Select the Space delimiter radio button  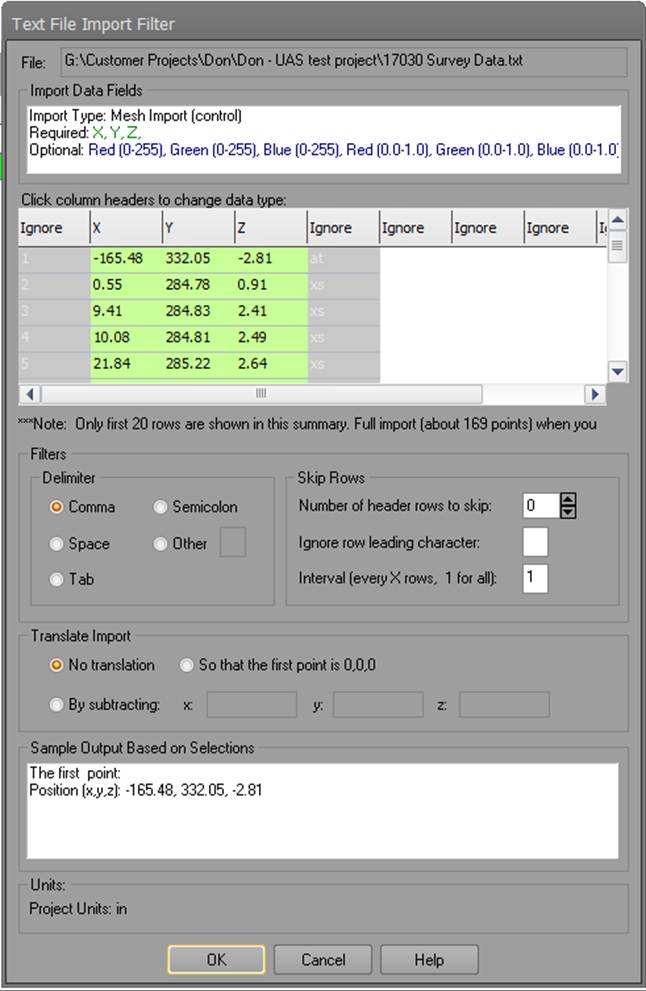coord(57,544)
